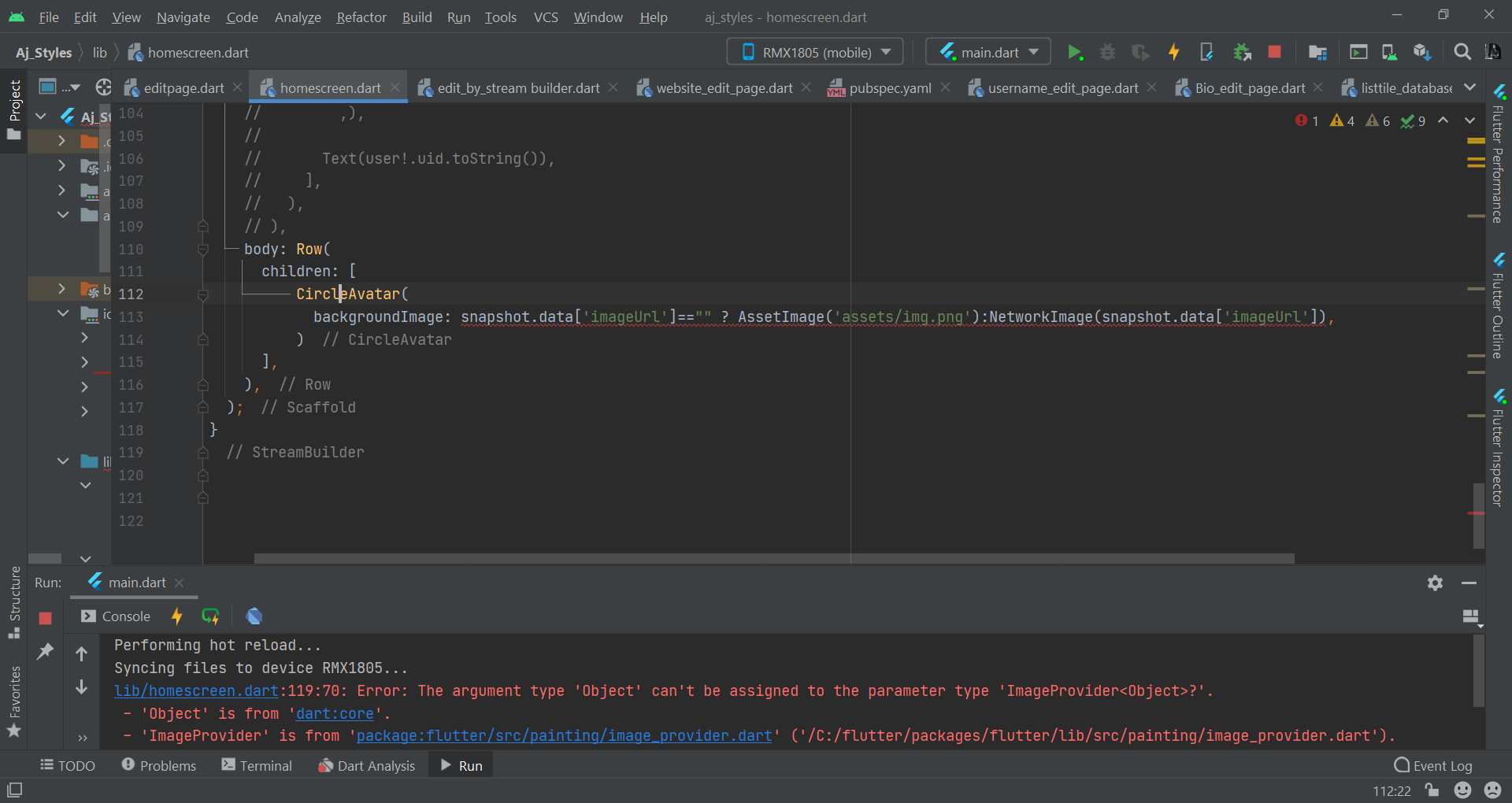
Task: Open Flutter Inspector side panel
Action: [1498, 447]
